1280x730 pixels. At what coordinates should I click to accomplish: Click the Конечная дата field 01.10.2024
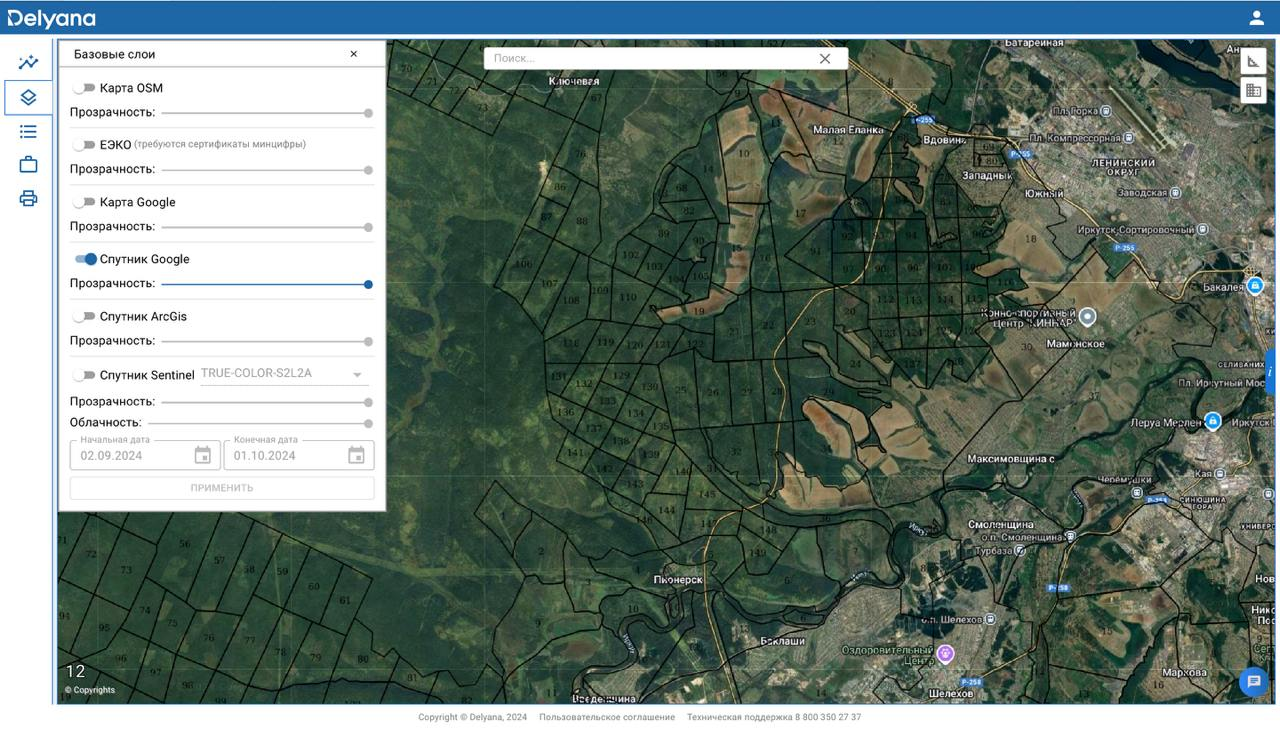[299, 455]
